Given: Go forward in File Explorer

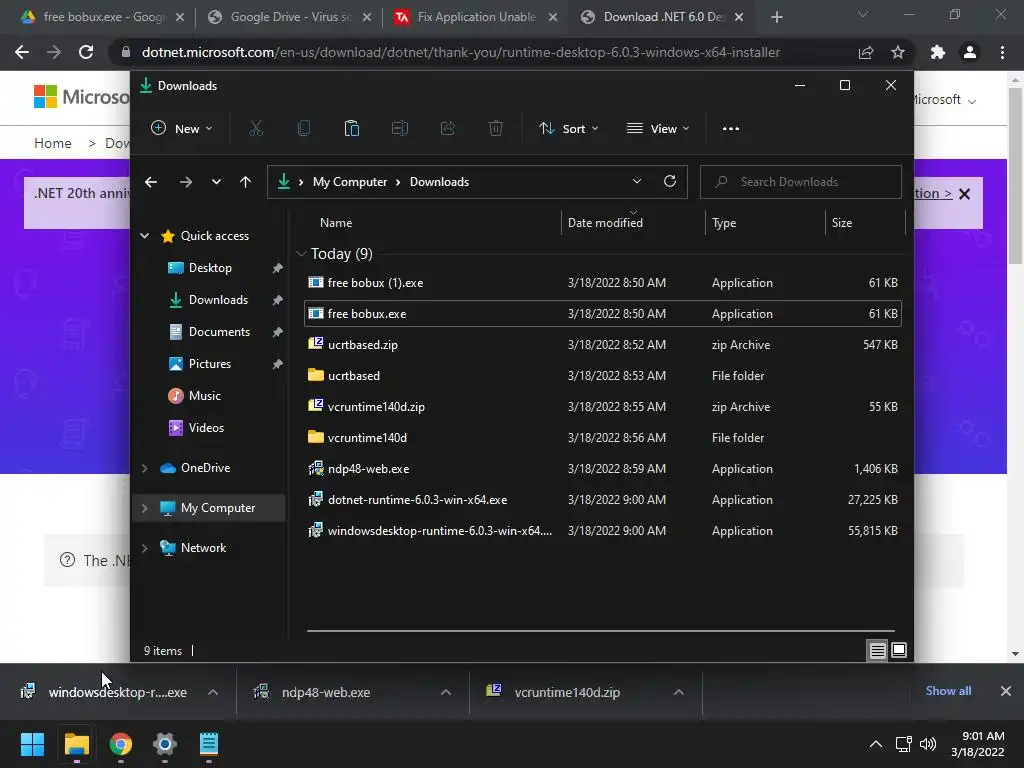Looking at the screenshot, I should click(x=186, y=182).
